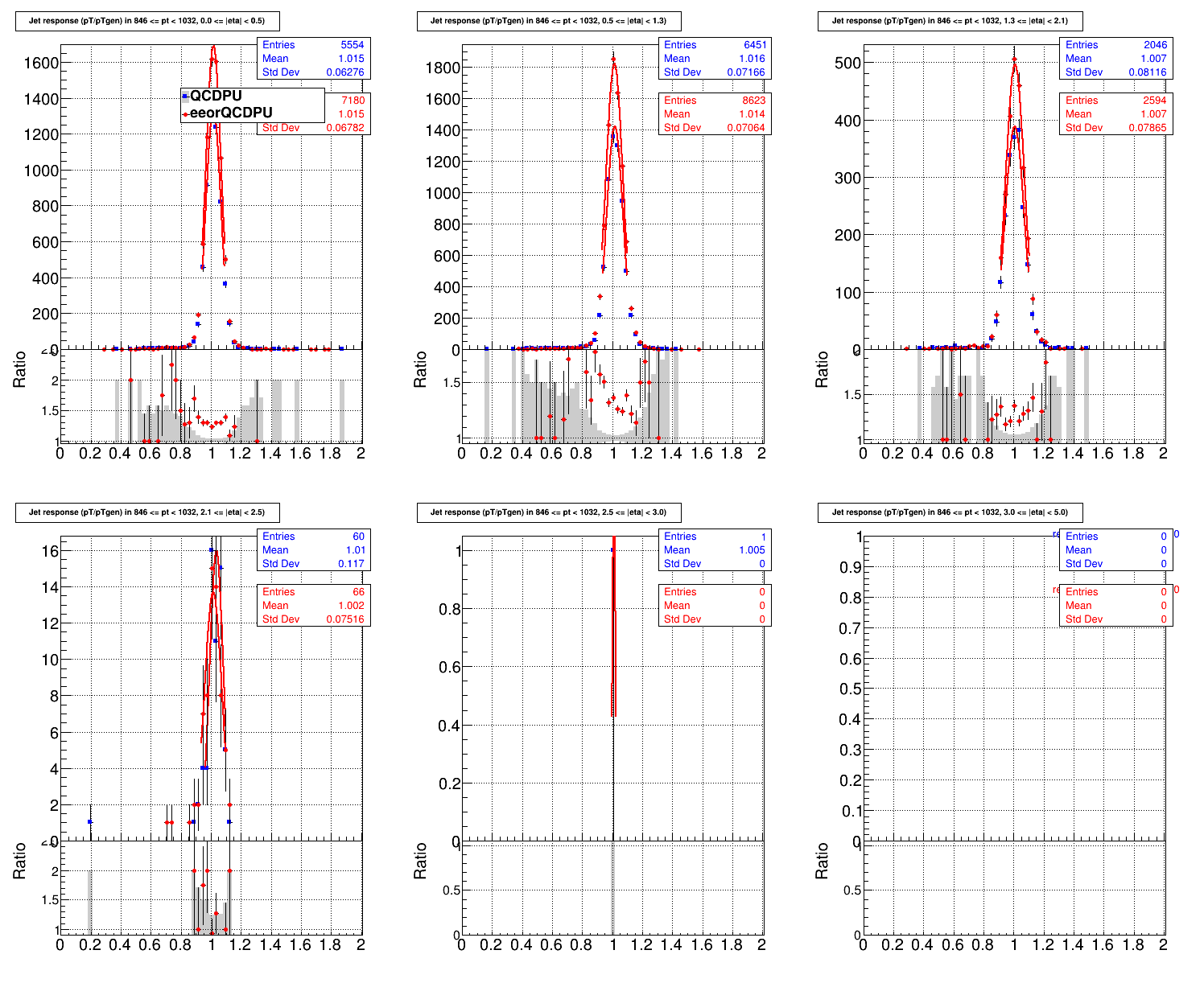
Task: Click the blue QCDPU legend marker
Action: pos(185,97)
